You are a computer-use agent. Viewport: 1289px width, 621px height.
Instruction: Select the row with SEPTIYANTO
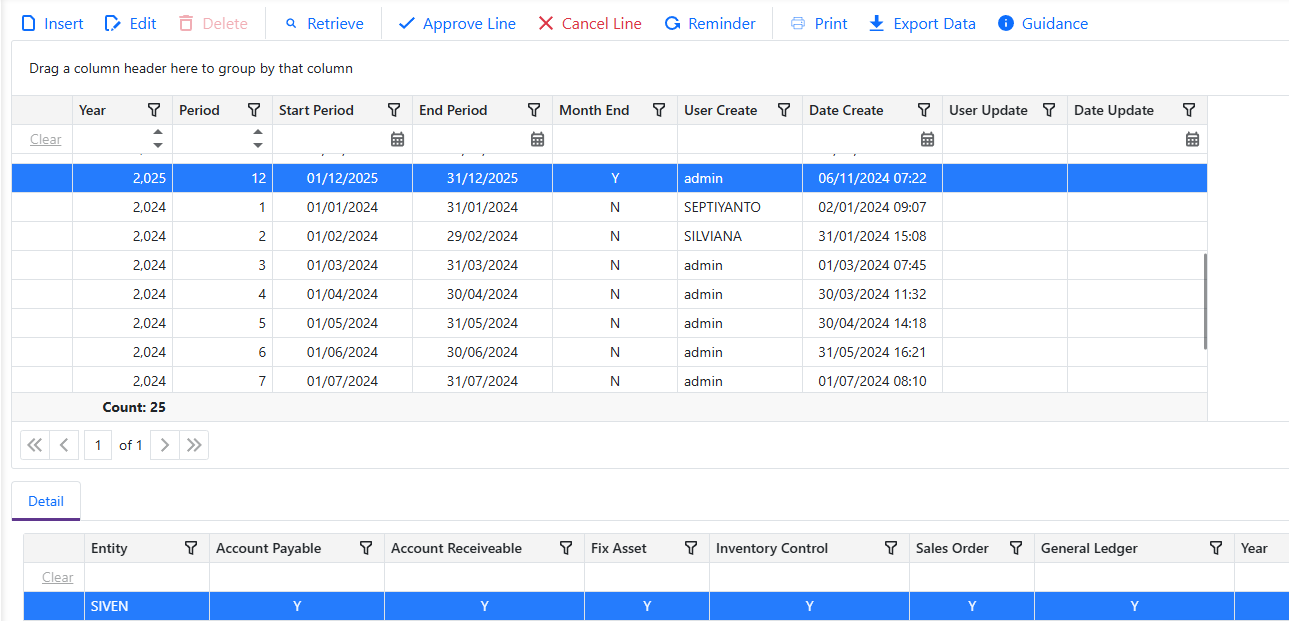point(609,207)
